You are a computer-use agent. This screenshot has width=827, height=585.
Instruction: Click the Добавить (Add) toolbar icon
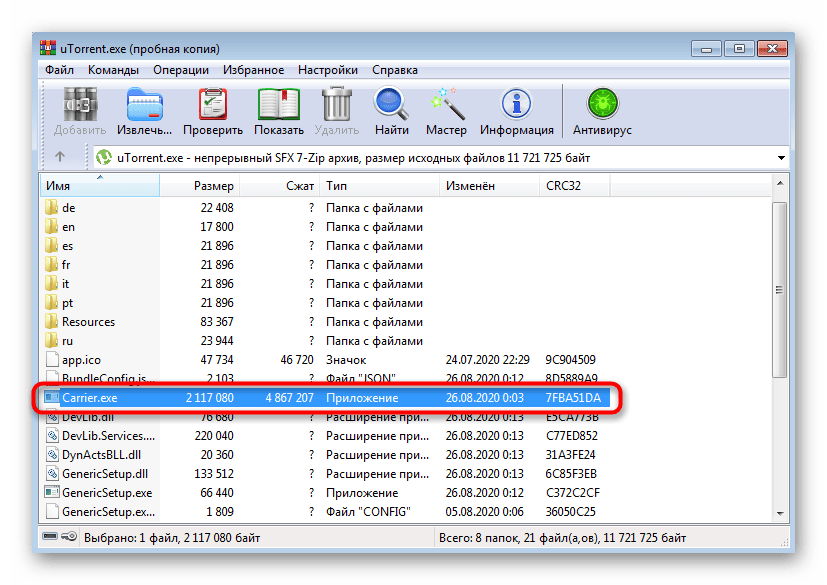[80, 104]
